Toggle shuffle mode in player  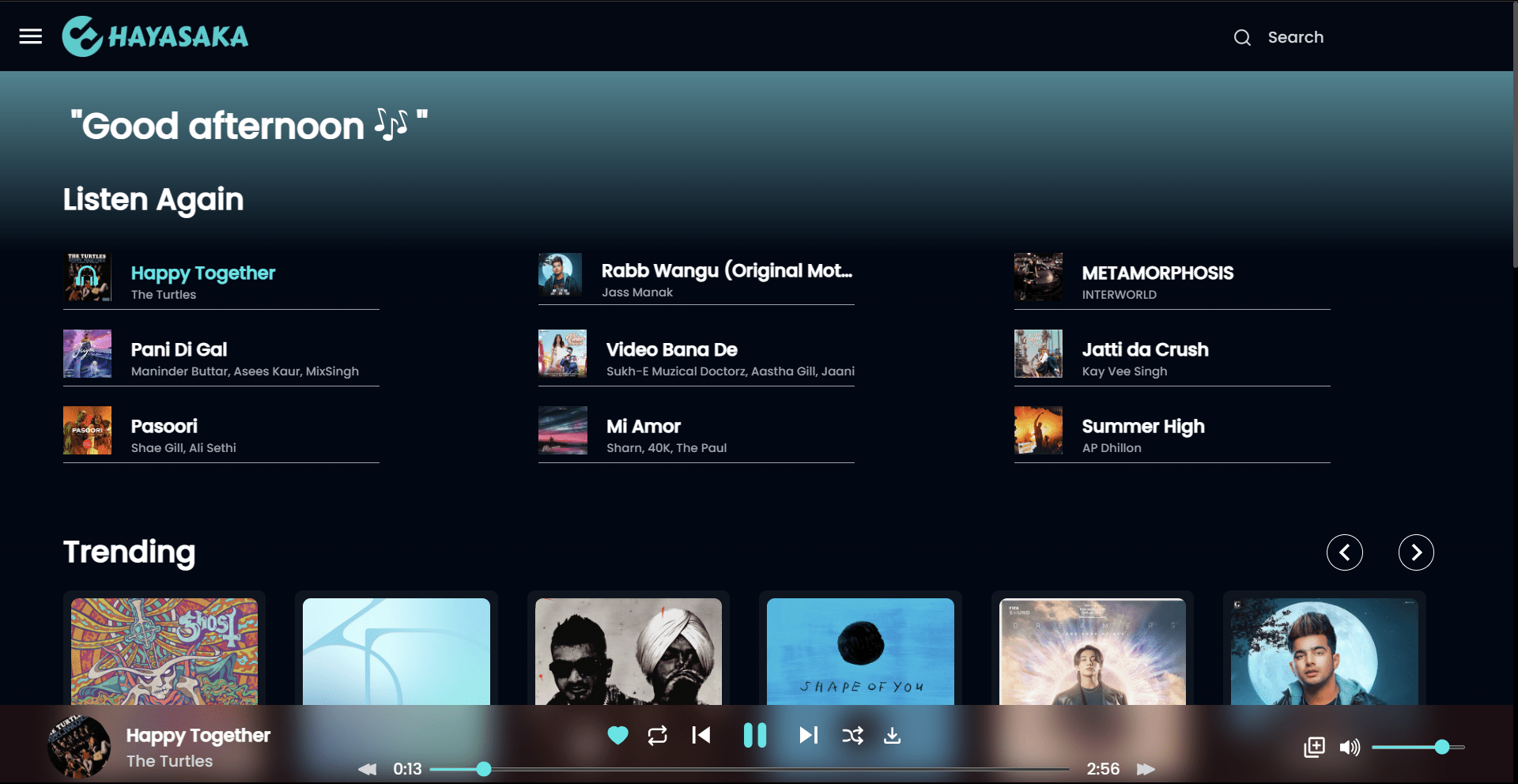pyautogui.click(x=852, y=736)
